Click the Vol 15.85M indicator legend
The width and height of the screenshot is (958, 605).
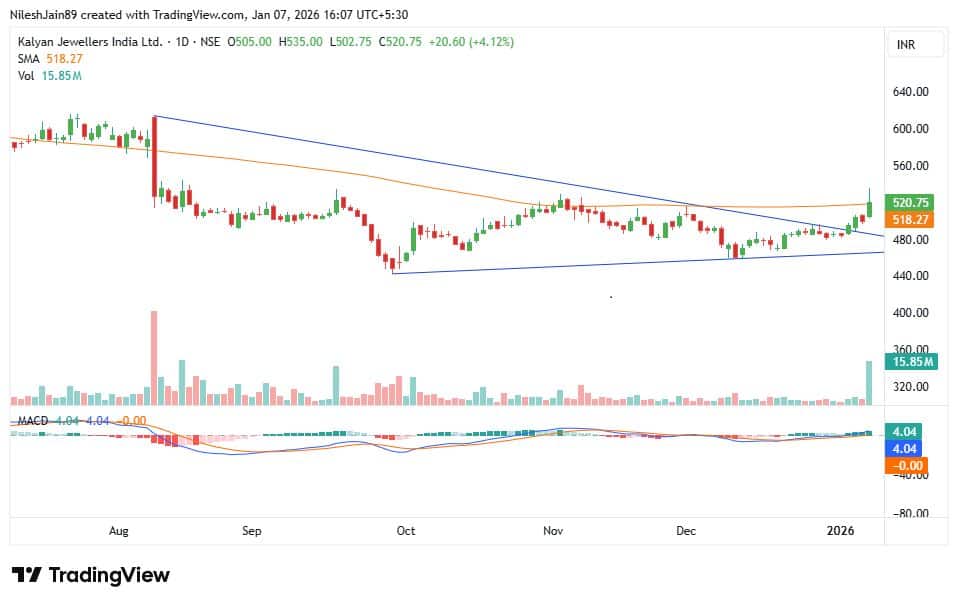point(40,75)
